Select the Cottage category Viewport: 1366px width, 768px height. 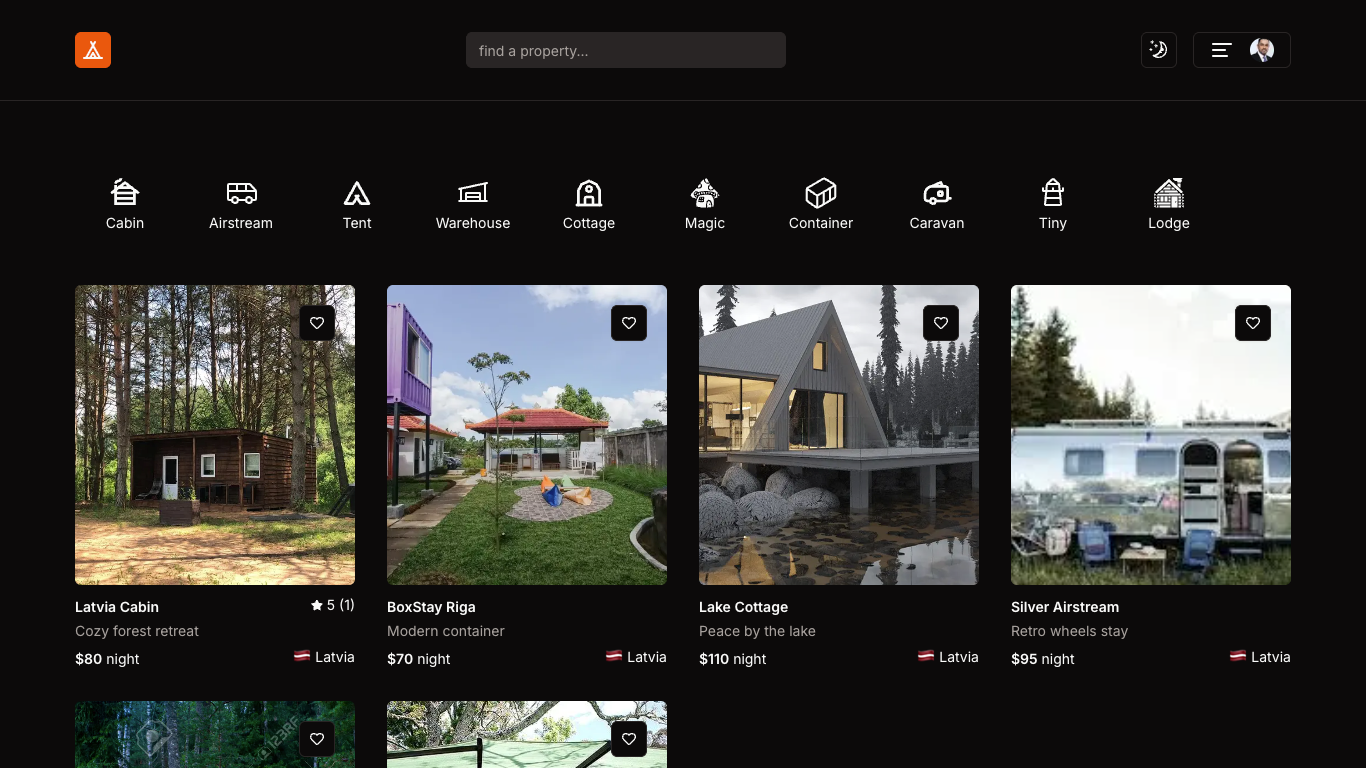tap(589, 204)
